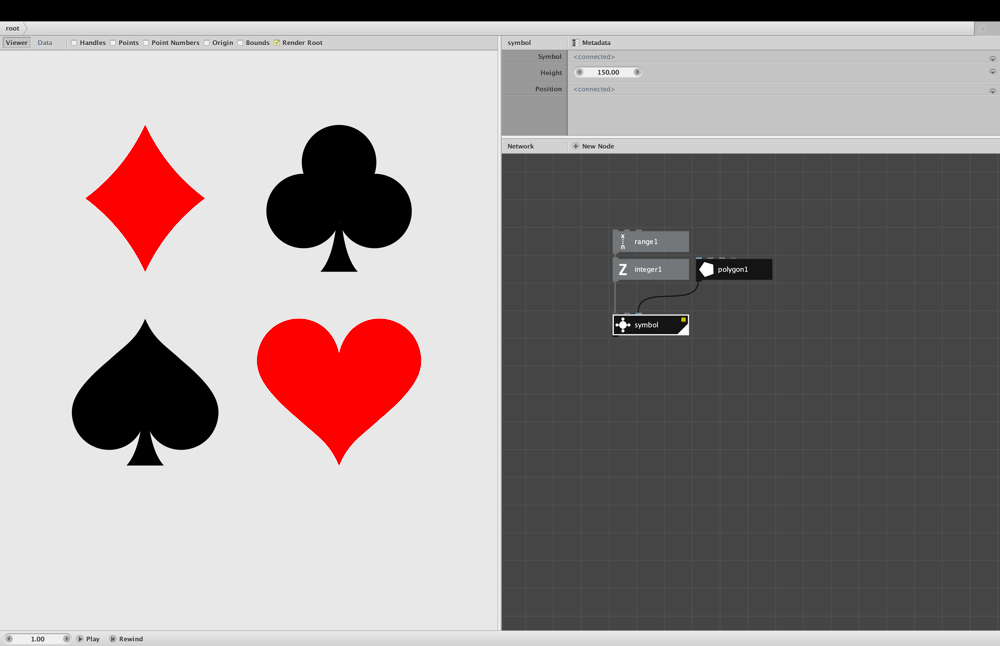Open the Height row options dropdown

tap(992, 72)
